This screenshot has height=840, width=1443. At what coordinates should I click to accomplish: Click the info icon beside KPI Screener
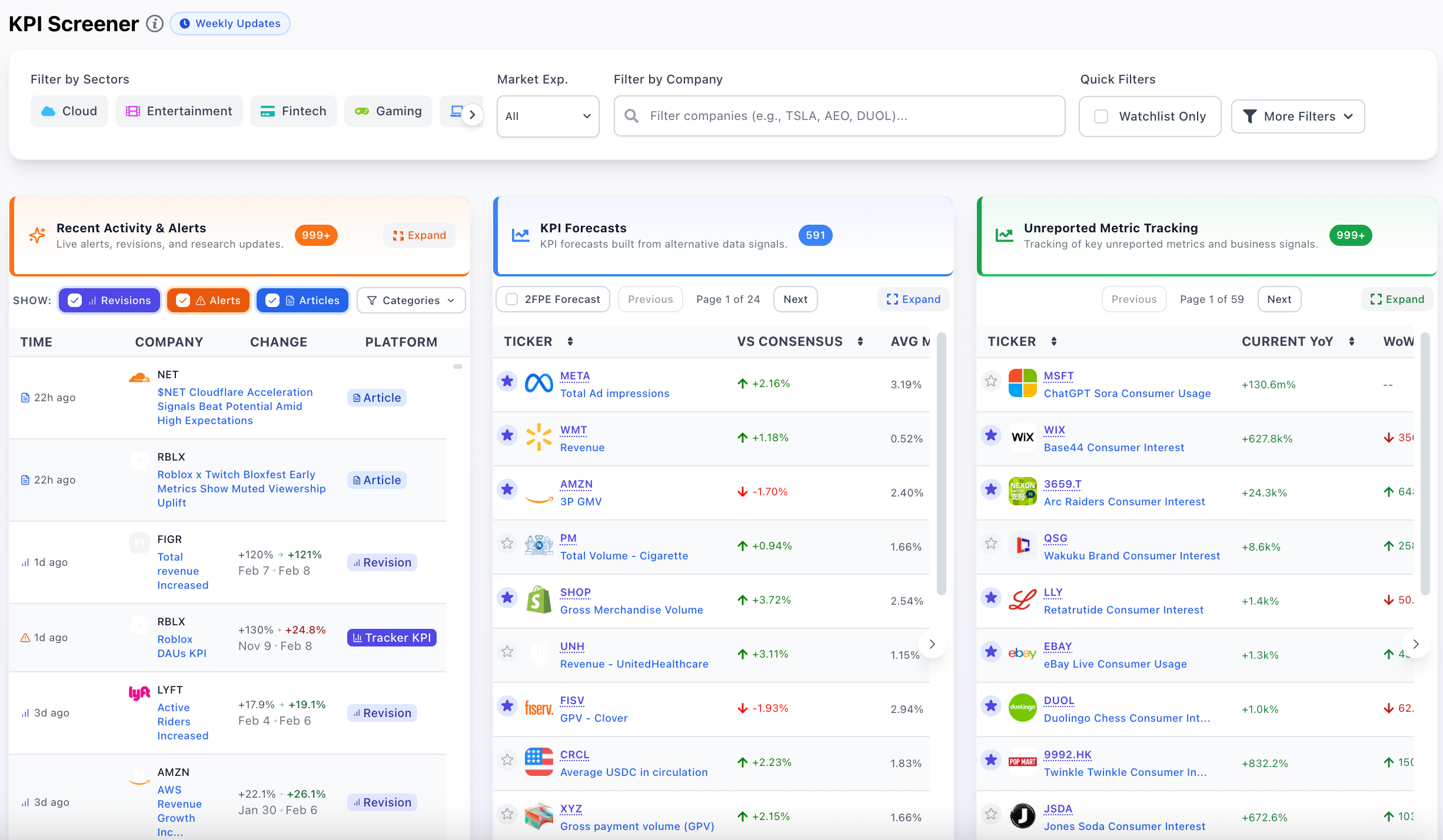[154, 24]
